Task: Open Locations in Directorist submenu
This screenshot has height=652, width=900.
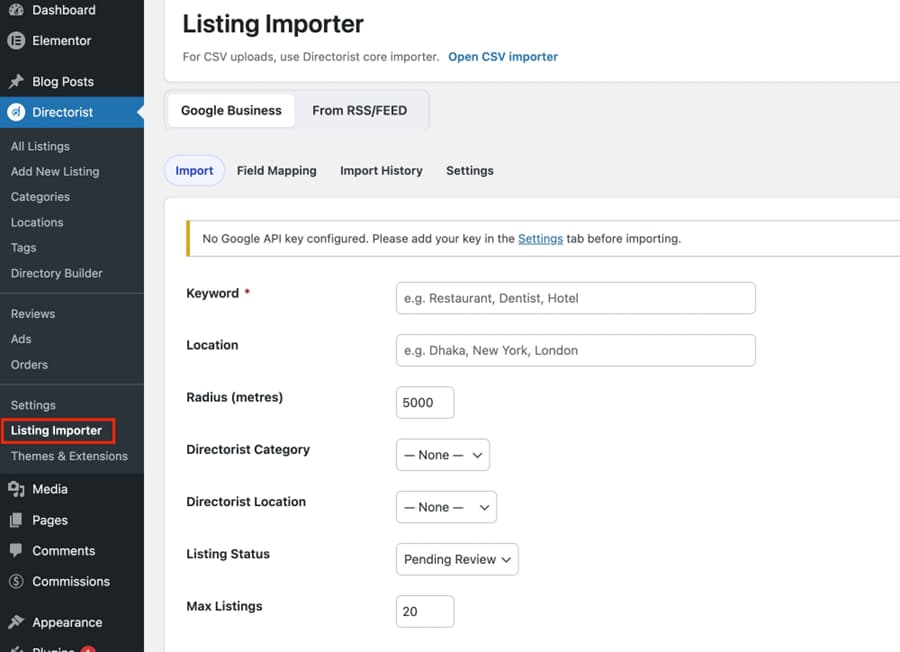Action: 37,222
